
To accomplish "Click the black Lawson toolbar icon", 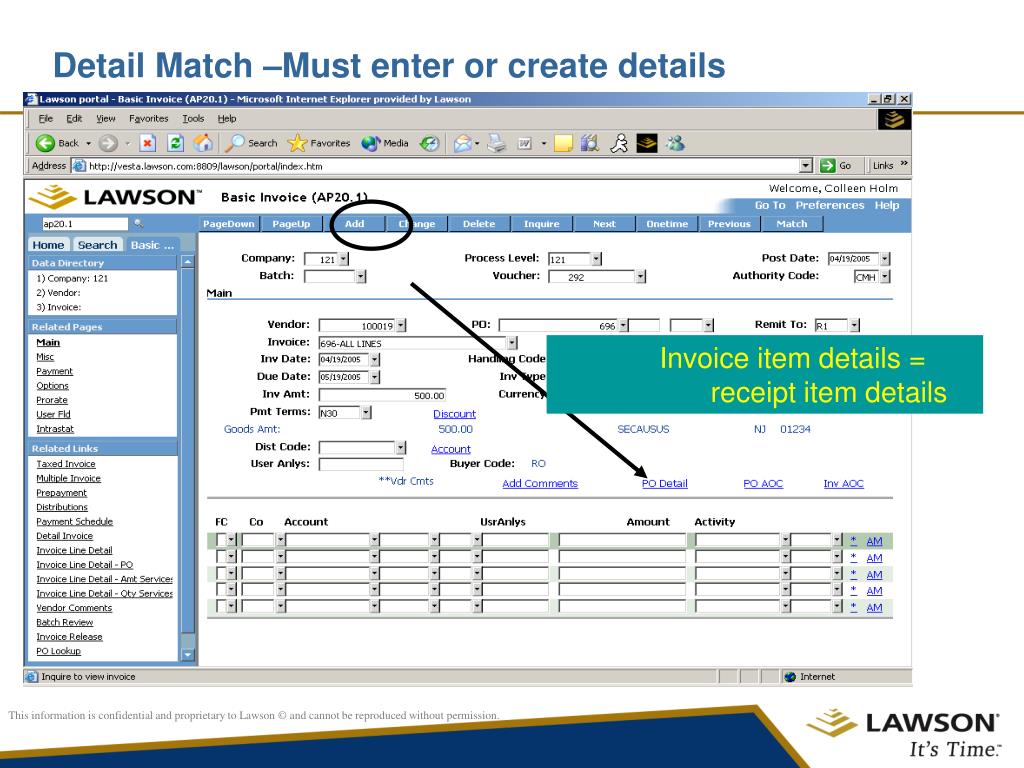I will [647, 143].
